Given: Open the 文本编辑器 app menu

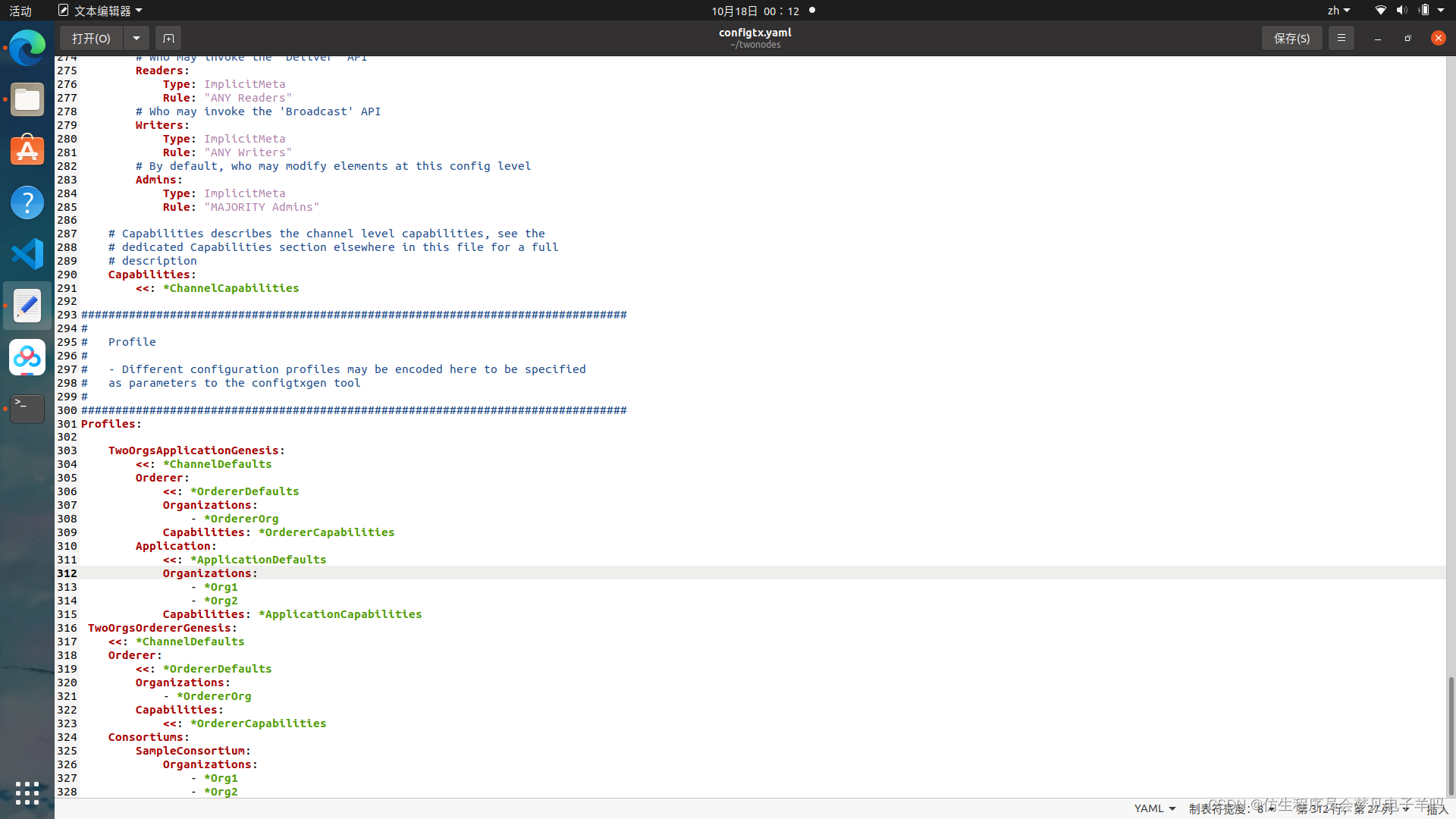Looking at the screenshot, I should coord(101,11).
